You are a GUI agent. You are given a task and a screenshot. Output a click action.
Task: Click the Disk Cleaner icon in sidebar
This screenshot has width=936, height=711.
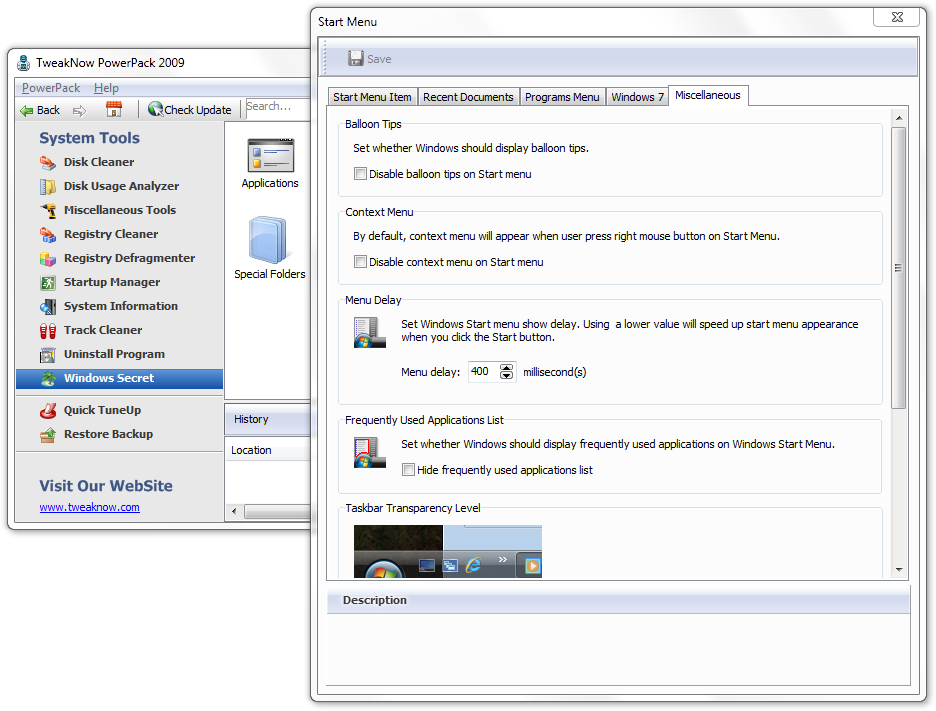point(48,162)
